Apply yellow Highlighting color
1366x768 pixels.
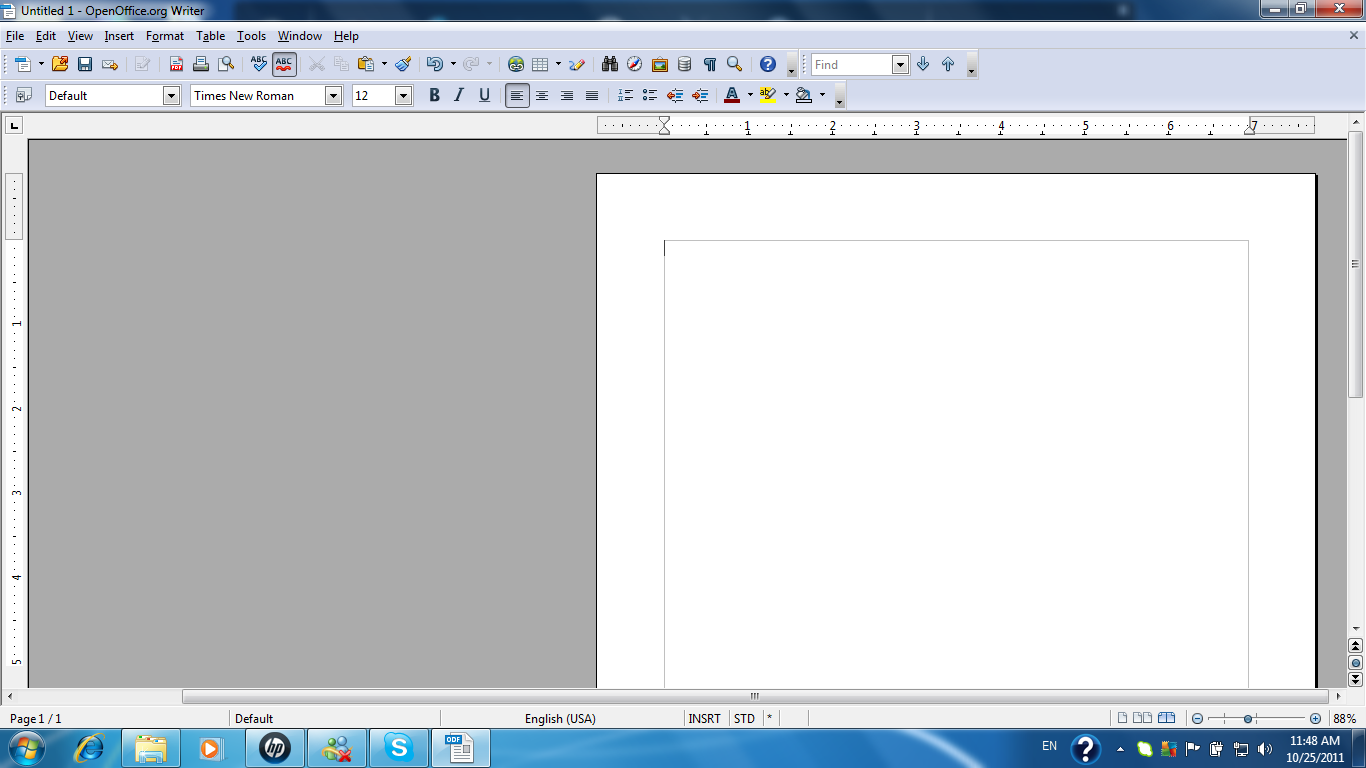768,95
